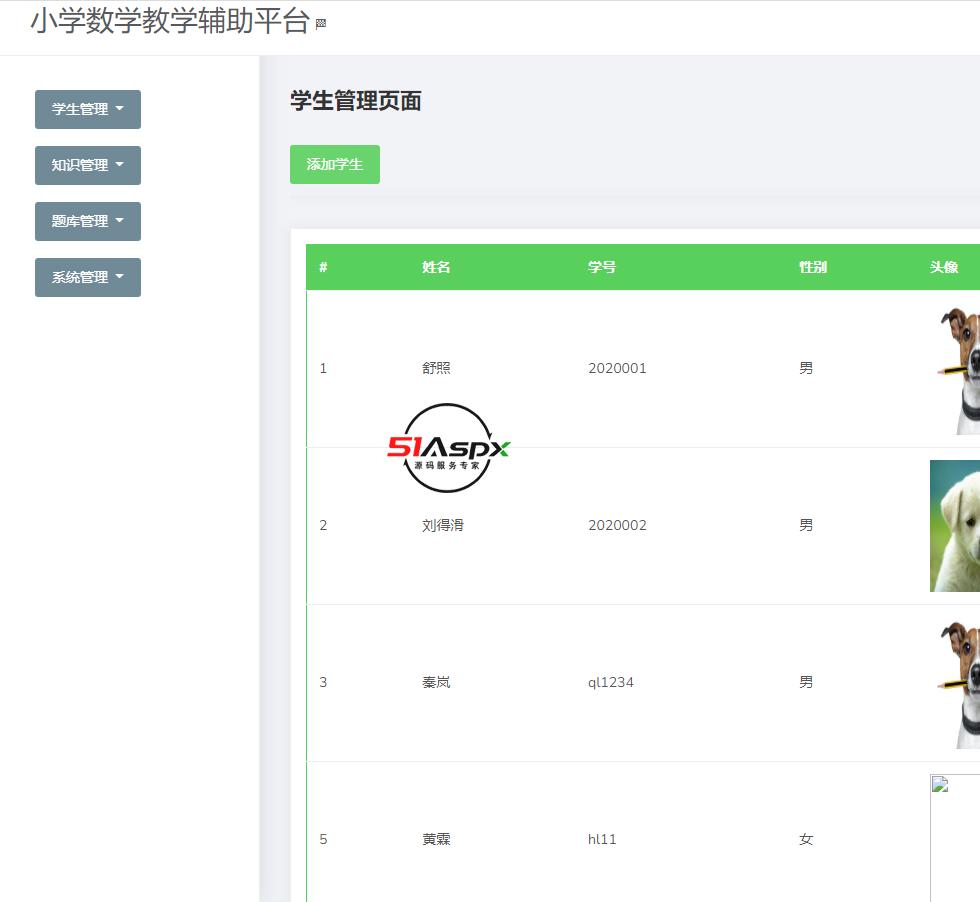The width and height of the screenshot is (980, 902).
Task: Open the 知识管理 dropdown menu
Action: tap(88, 165)
